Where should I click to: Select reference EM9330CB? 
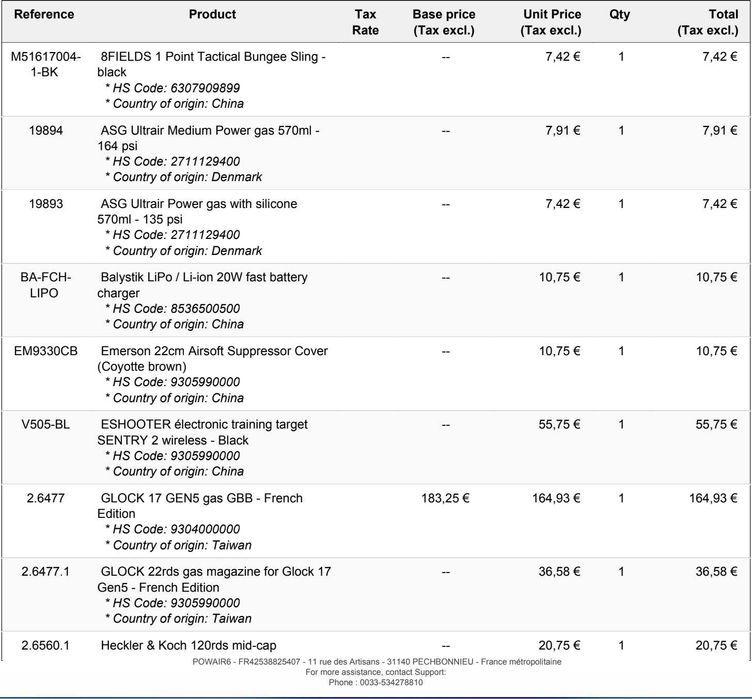pyautogui.click(x=46, y=351)
